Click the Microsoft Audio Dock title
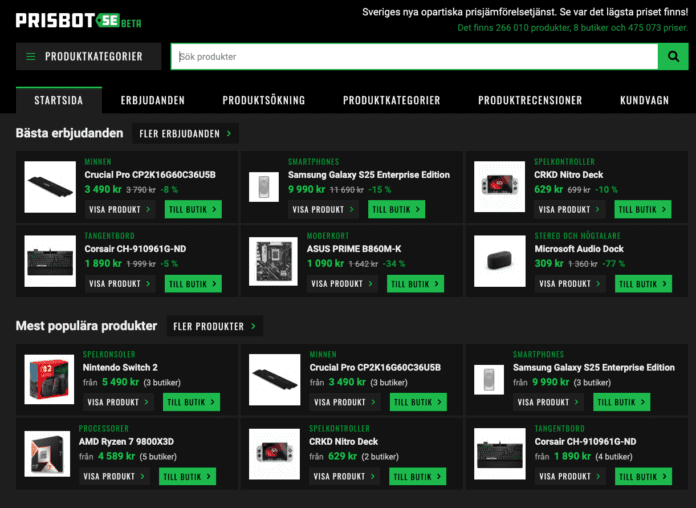696x508 pixels. (579, 249)
